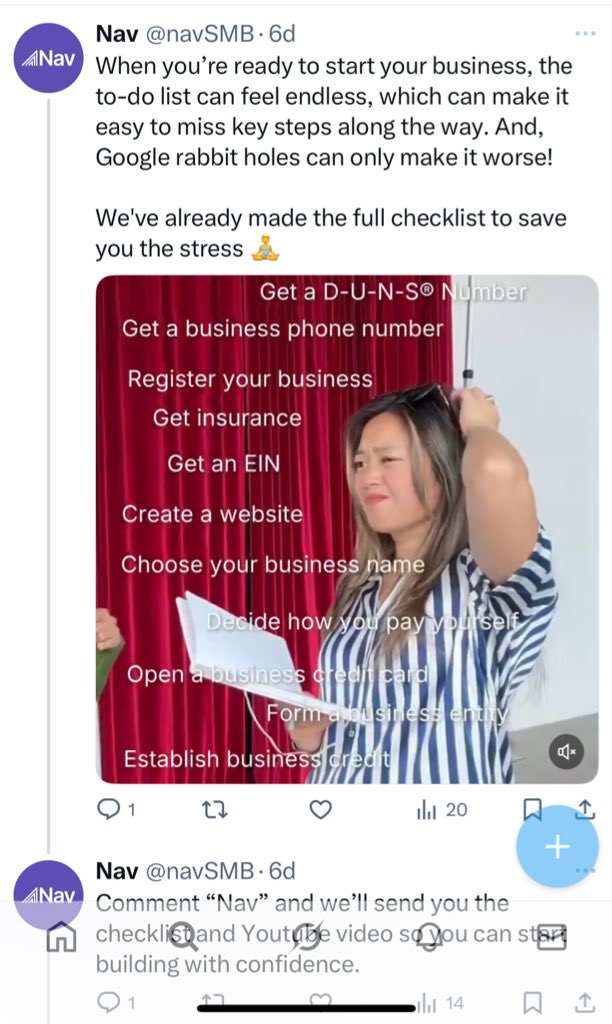This screenshot has width=612, height=1024.
Task: Share the second Nav tweet
Action: tap(585, 1001)
